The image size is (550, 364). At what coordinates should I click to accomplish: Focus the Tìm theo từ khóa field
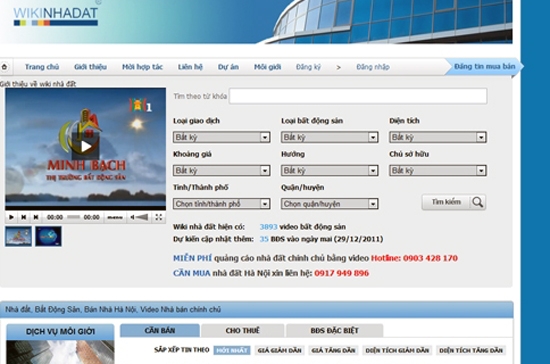tap(358, 96)
